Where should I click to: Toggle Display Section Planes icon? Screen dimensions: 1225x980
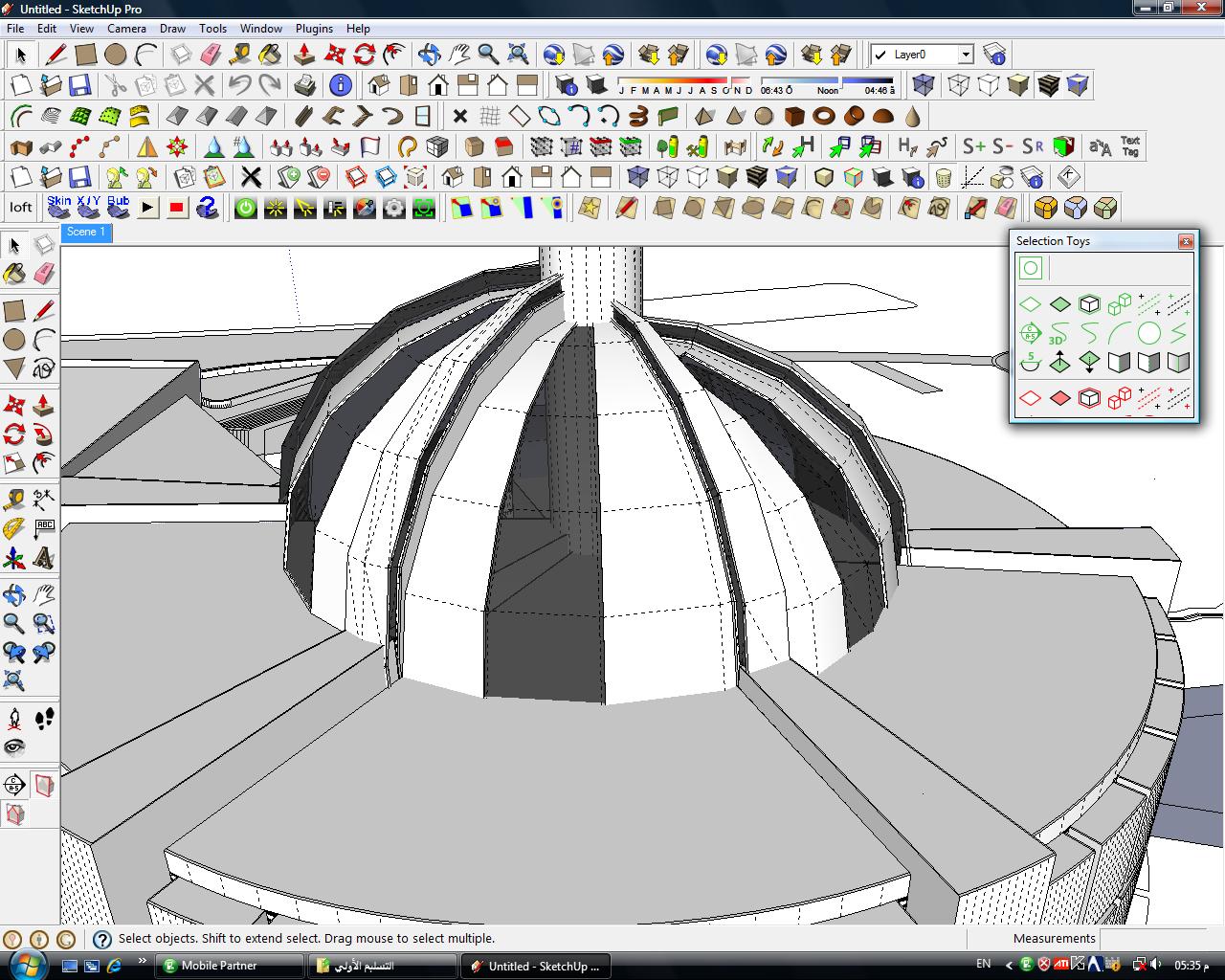43,785
